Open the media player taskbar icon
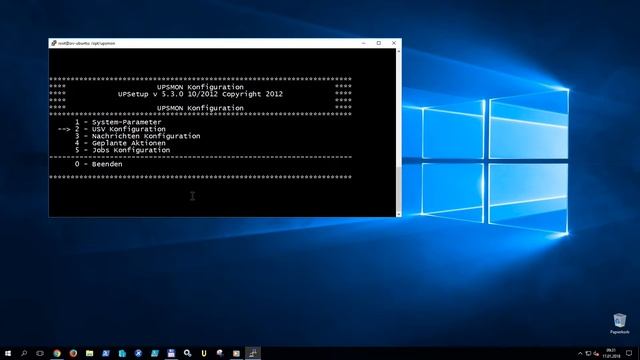 236,353
